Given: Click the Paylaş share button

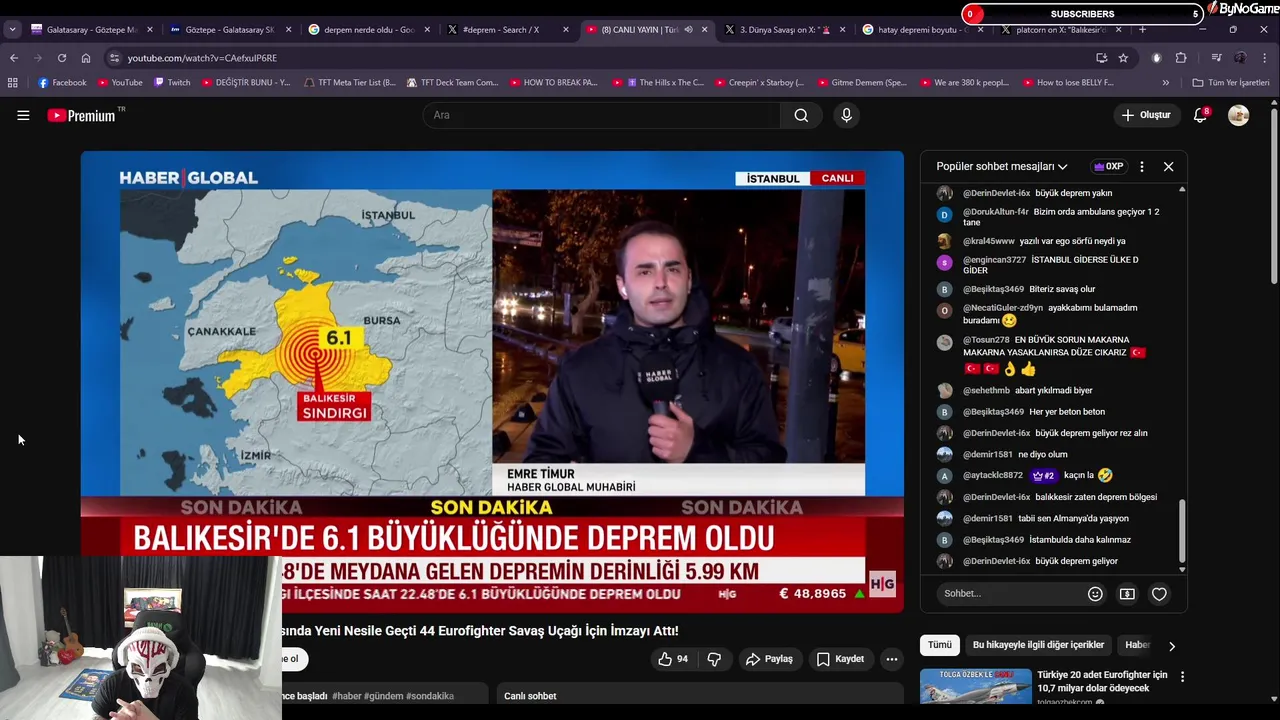Looking at the screenshot, I should point(768,659).
